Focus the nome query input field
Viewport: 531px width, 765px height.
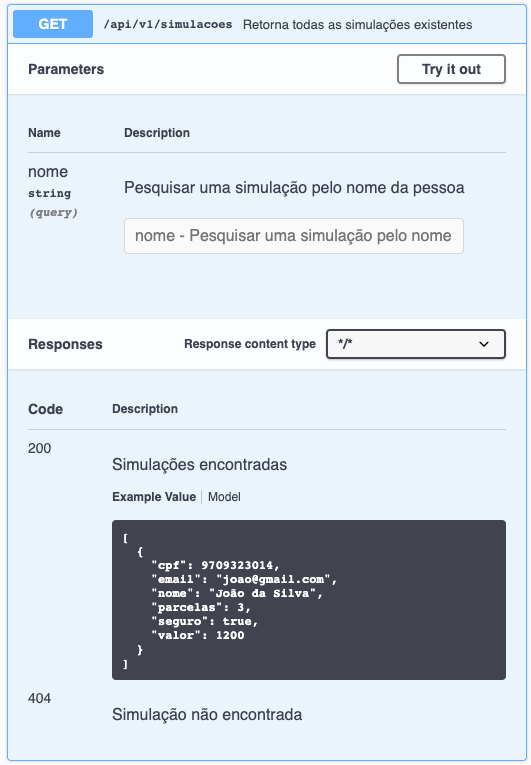click(294, 236)
